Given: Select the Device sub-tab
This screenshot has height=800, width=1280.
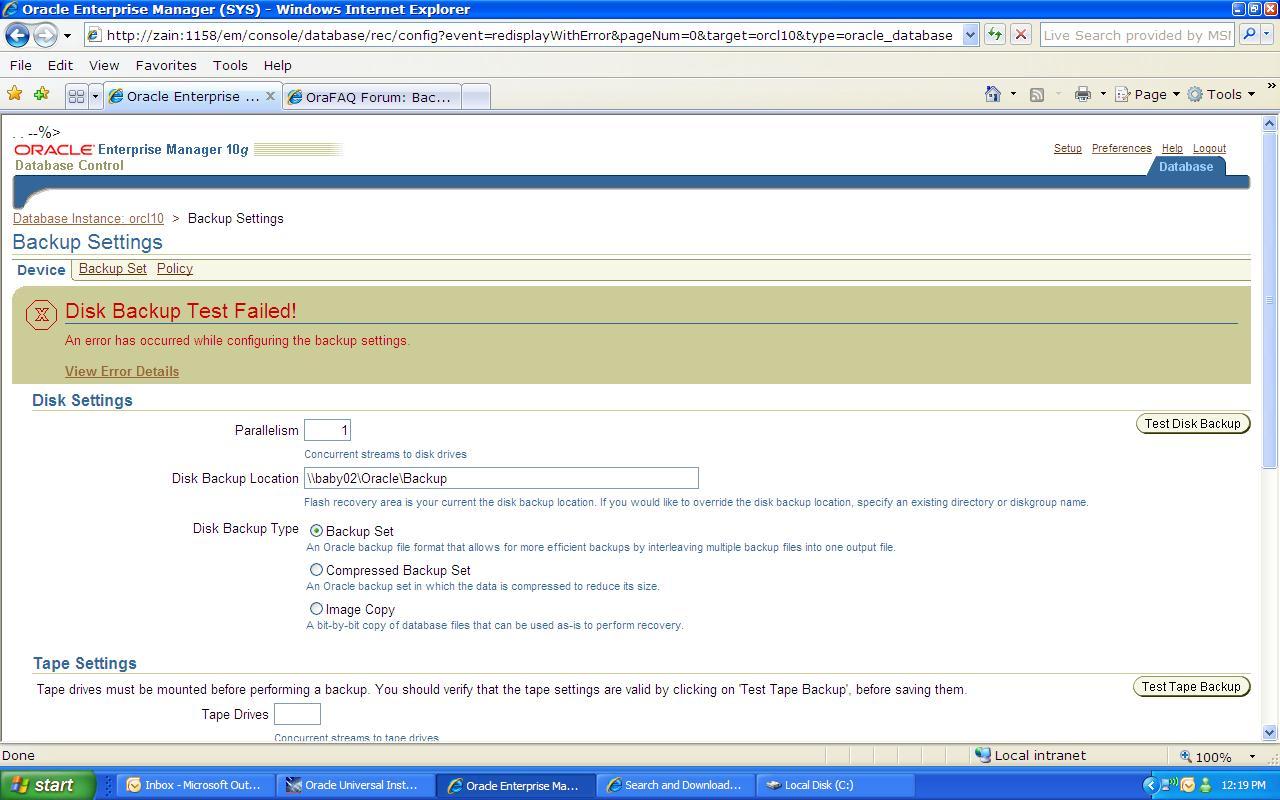Looking at the screenshot, I should [x=41, y=270].
